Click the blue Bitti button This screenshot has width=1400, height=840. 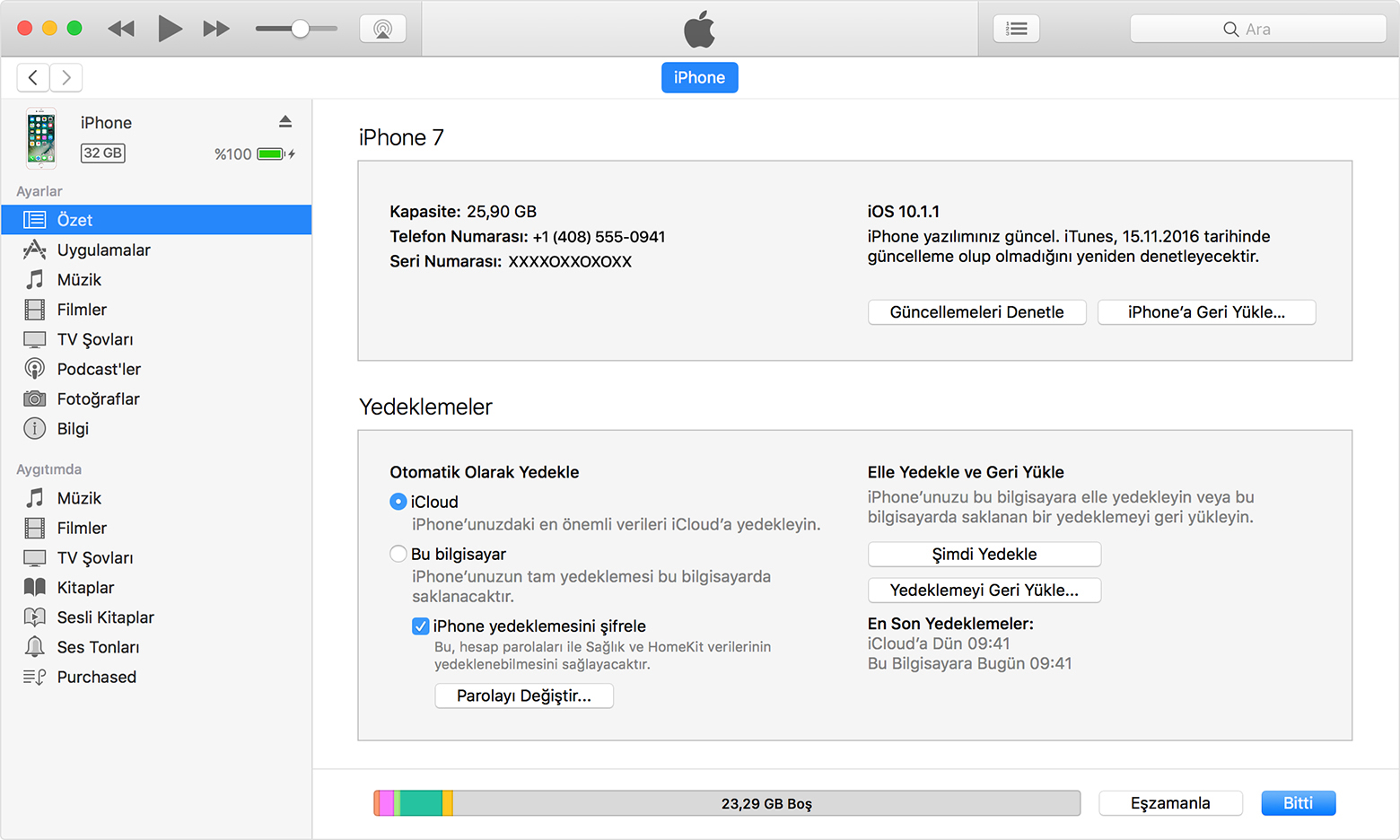tap(1298, 803)
